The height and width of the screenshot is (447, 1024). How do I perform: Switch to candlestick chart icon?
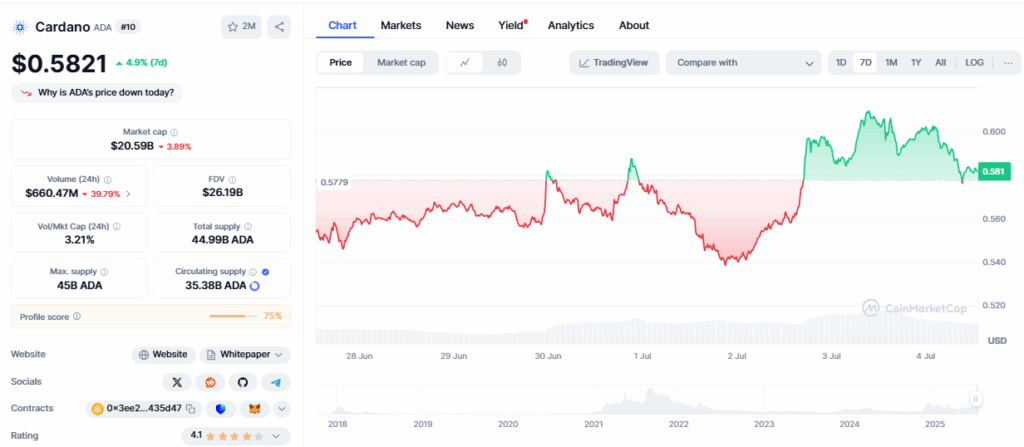(x=502, y=63)
